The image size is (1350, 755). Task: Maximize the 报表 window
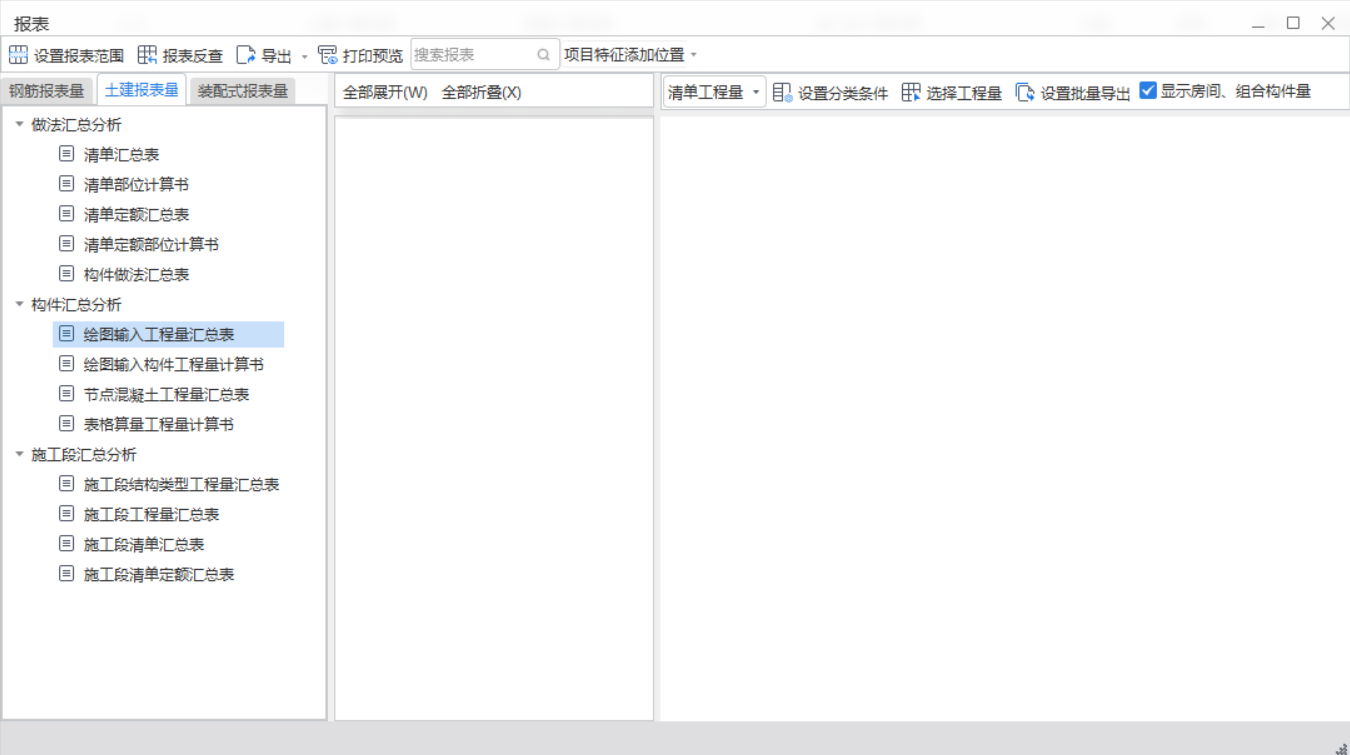1293,23
